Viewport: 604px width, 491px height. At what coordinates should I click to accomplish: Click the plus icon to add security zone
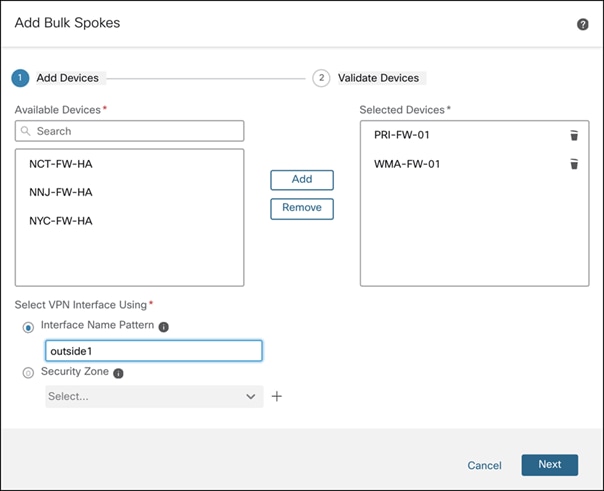277,397
